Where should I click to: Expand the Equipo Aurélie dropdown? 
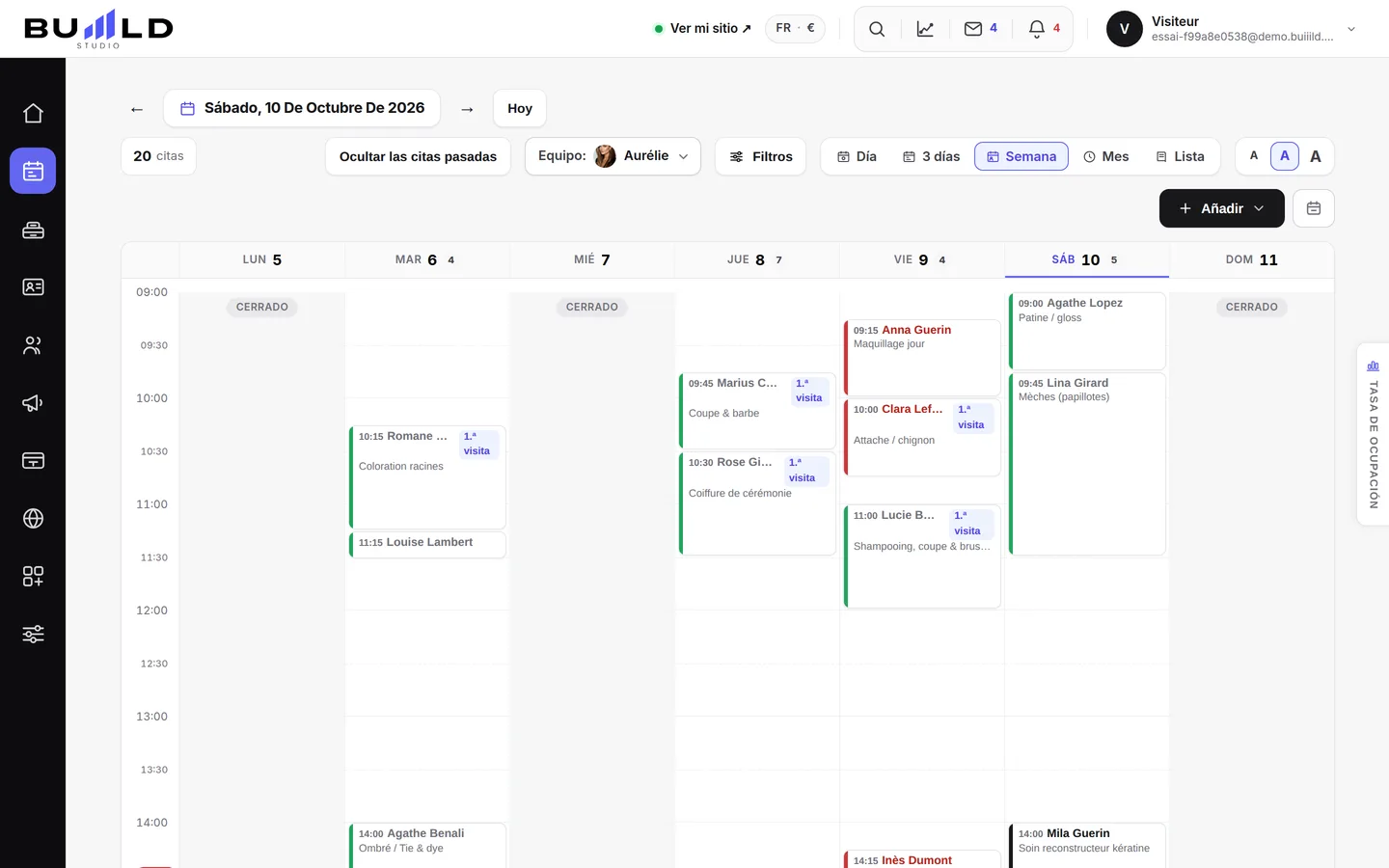pos(613,156)
